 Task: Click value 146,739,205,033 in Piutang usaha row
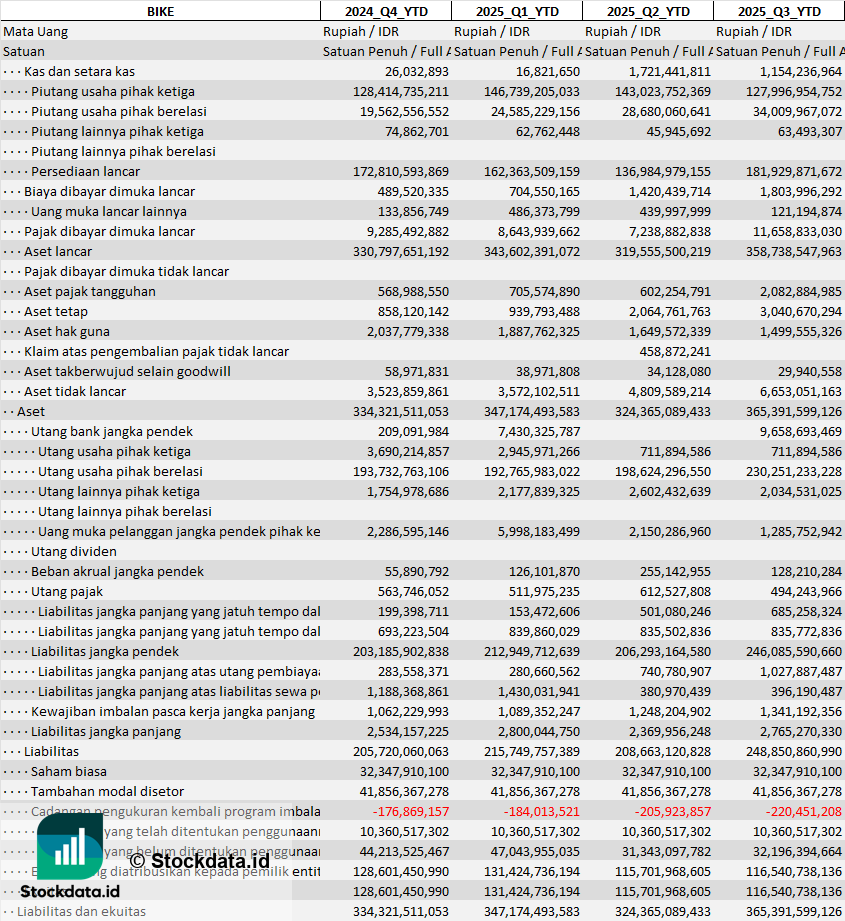coord(531,92)
